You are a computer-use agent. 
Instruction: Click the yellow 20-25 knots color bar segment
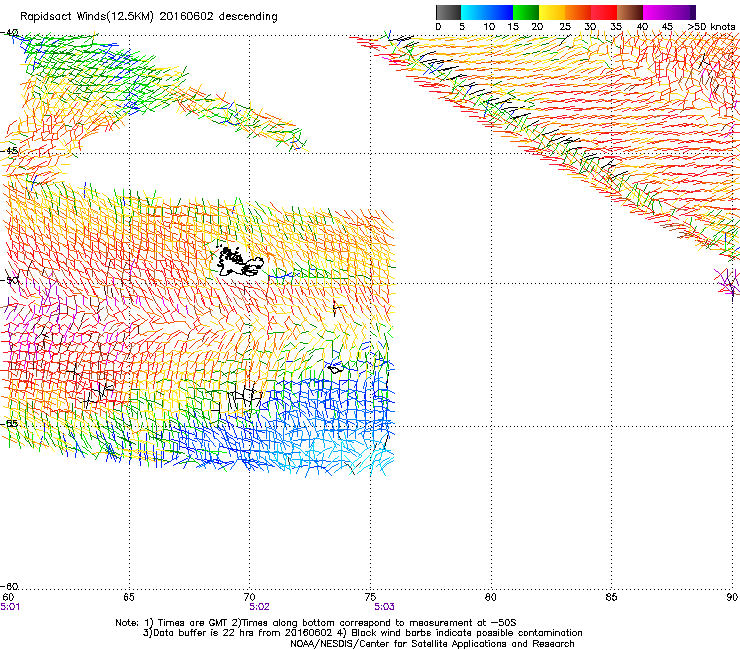[x=552, y=12]
